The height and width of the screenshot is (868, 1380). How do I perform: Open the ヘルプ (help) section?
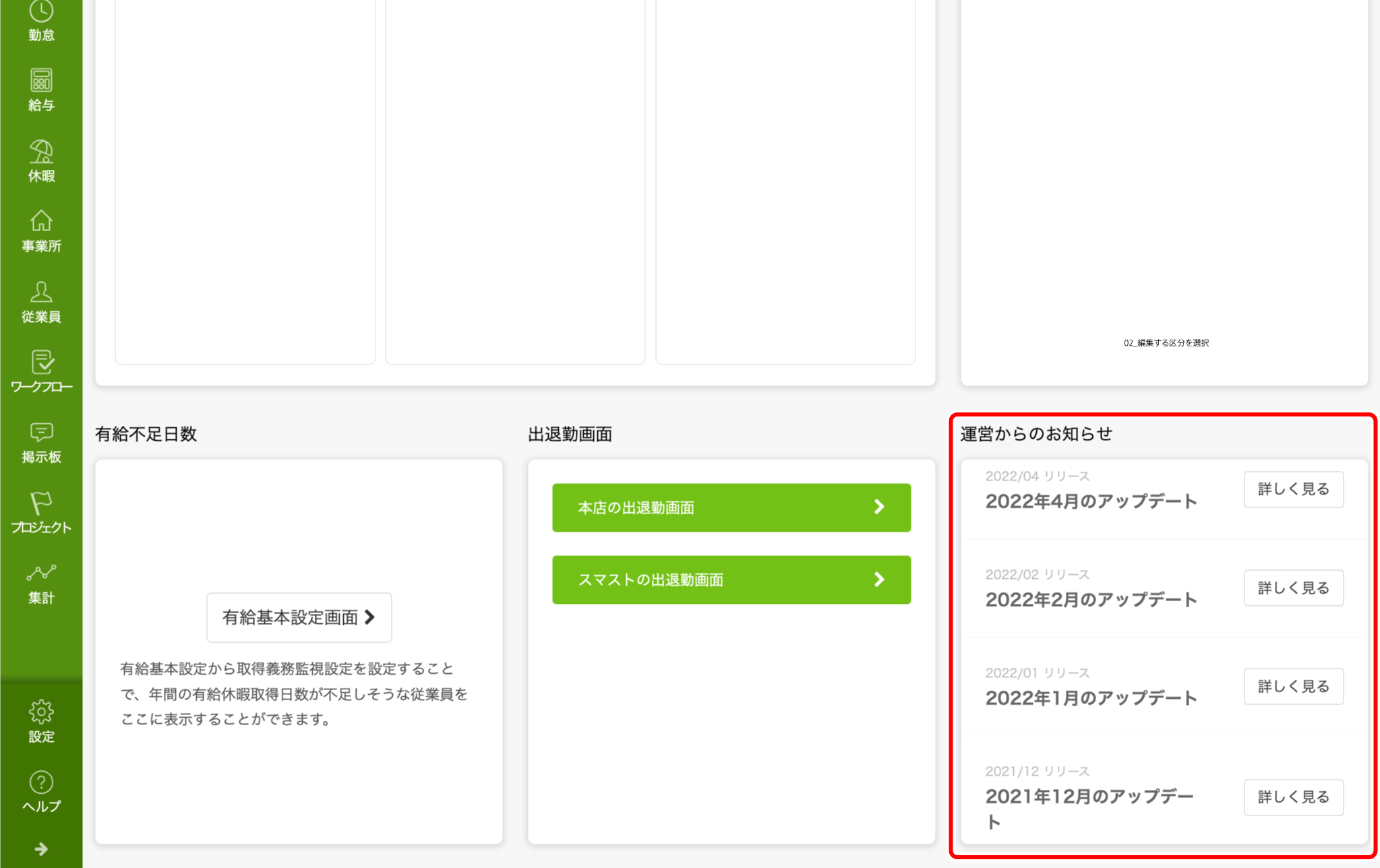click(x=41, y=791)
